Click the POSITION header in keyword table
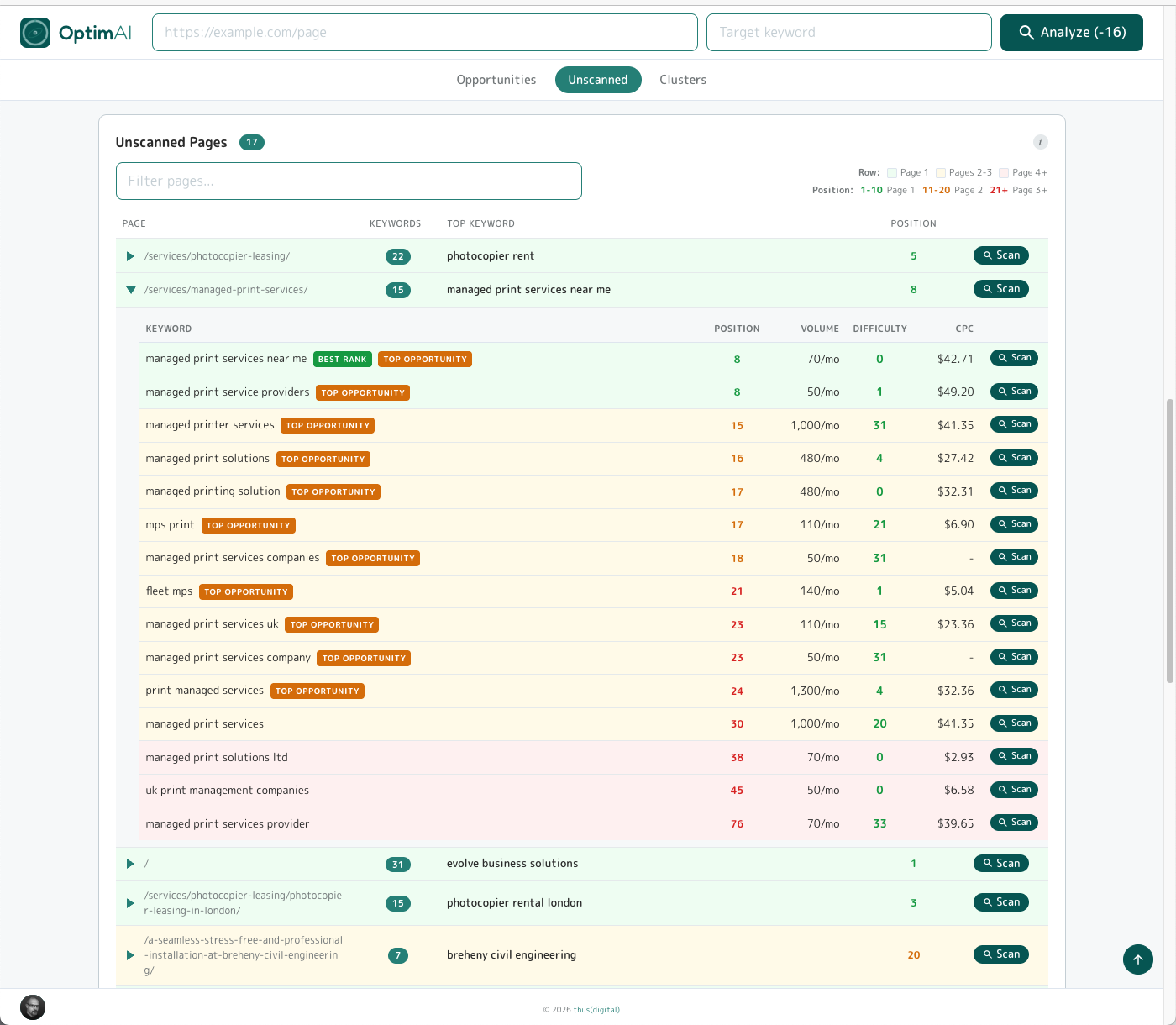The image size is (1176, 1025). 737,329
